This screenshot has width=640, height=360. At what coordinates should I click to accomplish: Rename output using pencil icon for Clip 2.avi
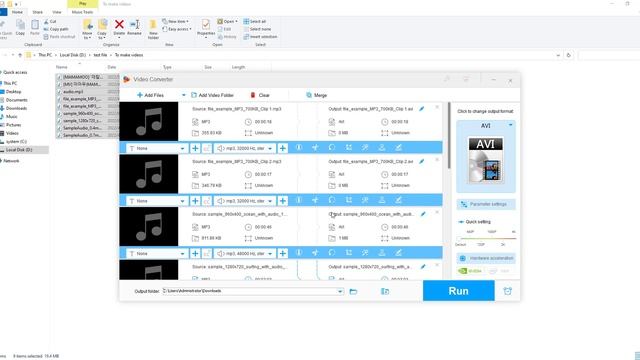coord(422,162)
